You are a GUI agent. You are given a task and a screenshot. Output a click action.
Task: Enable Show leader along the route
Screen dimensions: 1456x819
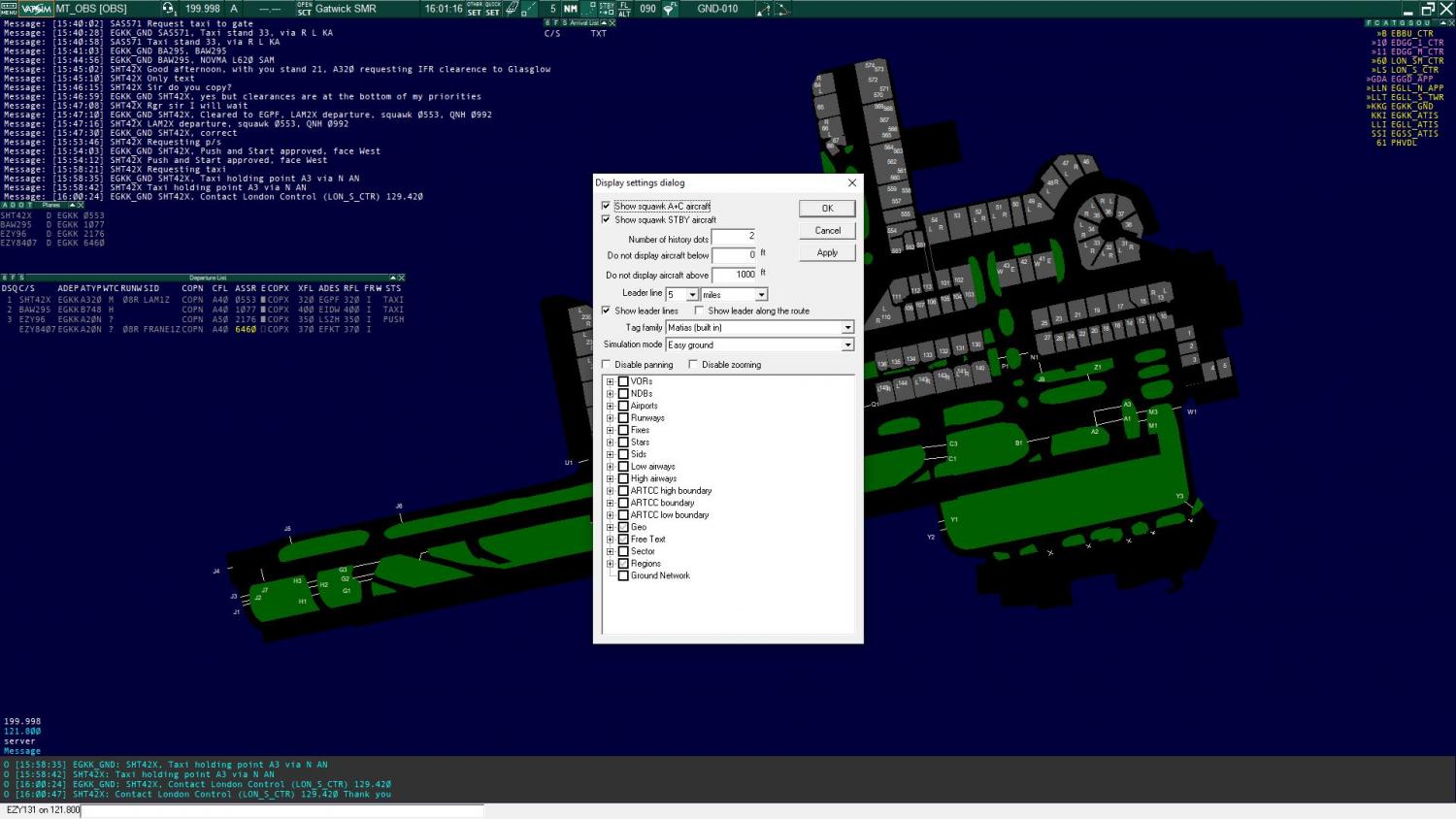pyautogui.click(x=700, y=311)
